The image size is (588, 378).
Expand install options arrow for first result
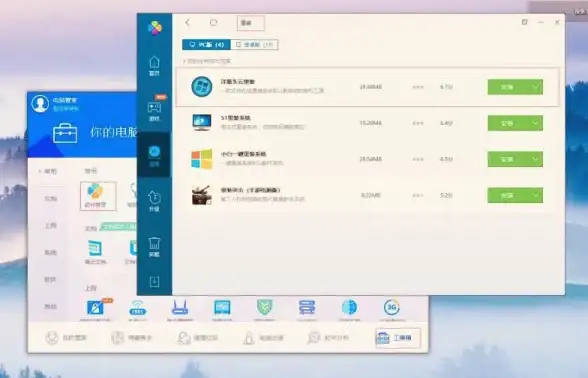pyautogui.click(x=536, y=87)
